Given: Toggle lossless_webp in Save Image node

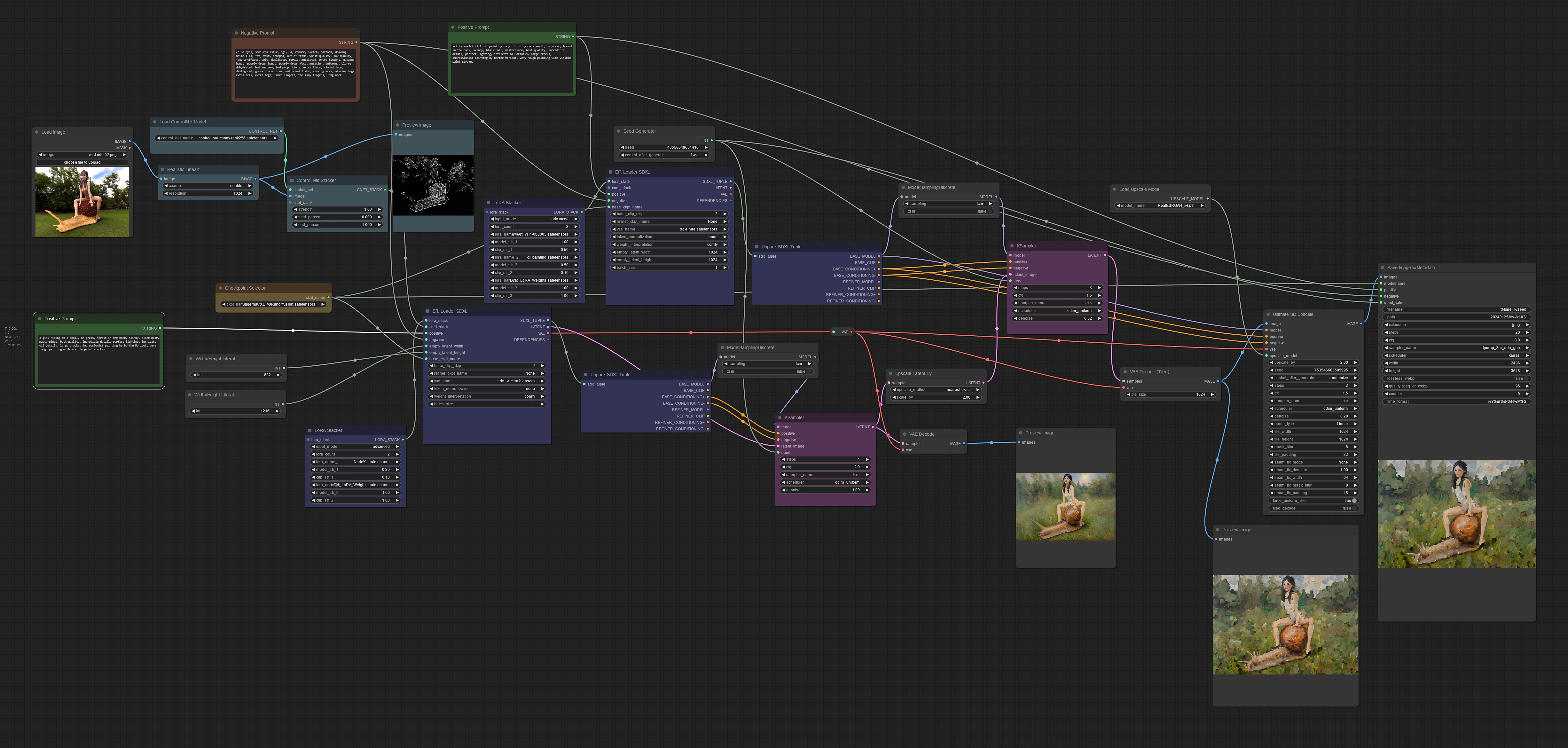Looking at the screenshot, I should point(1526,378).
